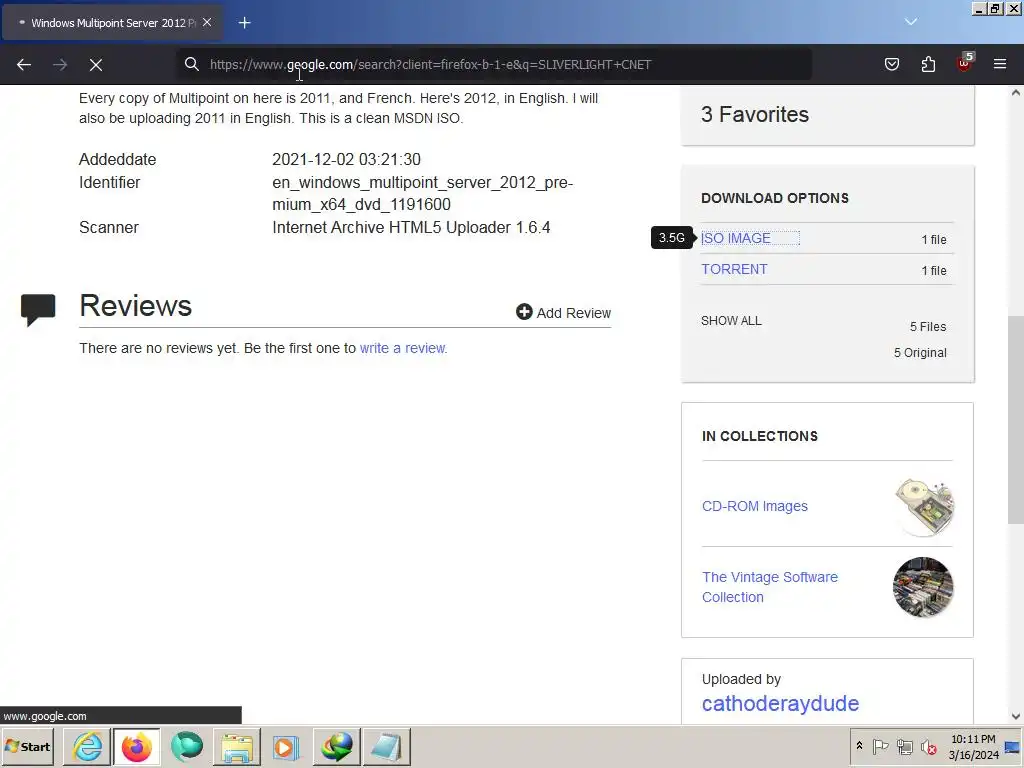The height and width of the screenshot is (768, 1024).
Task: Stop loading the page
Action: pos(96,64)
